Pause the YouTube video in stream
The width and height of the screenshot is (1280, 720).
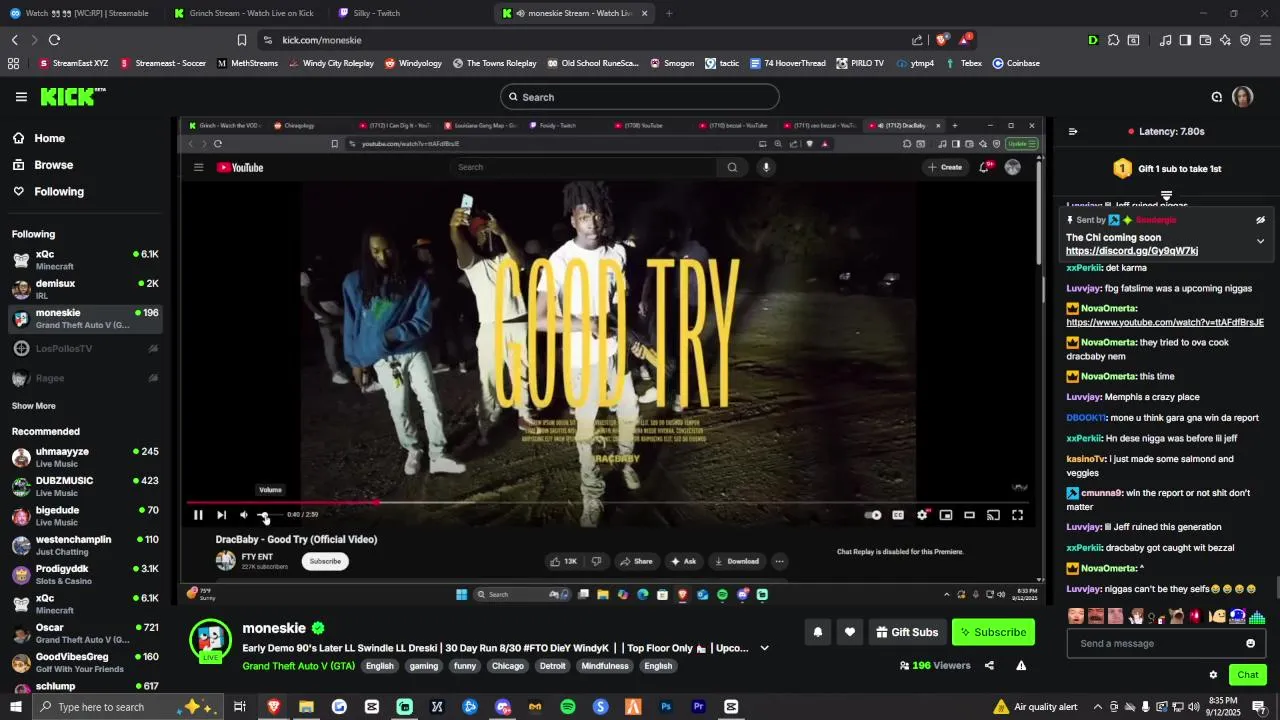coord(198,515)
